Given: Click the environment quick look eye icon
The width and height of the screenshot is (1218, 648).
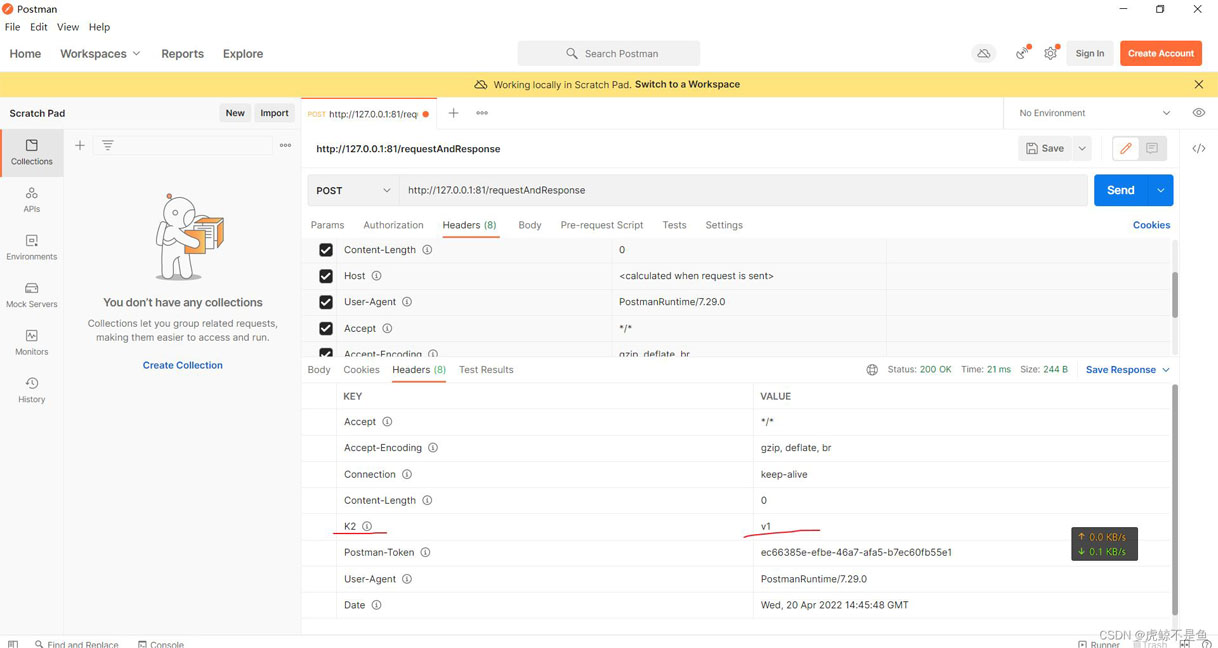Looking at the screenshot, I should [1198, 113].
